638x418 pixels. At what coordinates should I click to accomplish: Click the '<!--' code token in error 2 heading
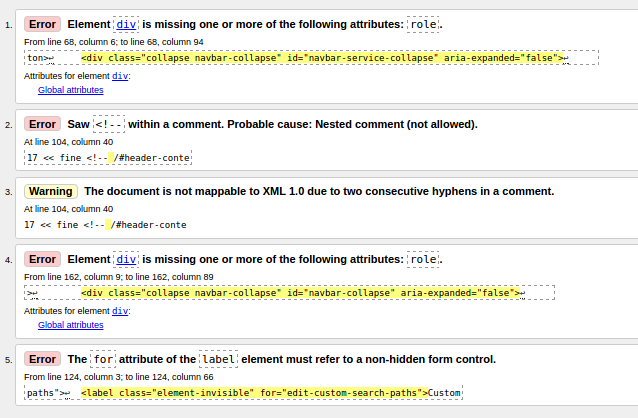[109, 124]
